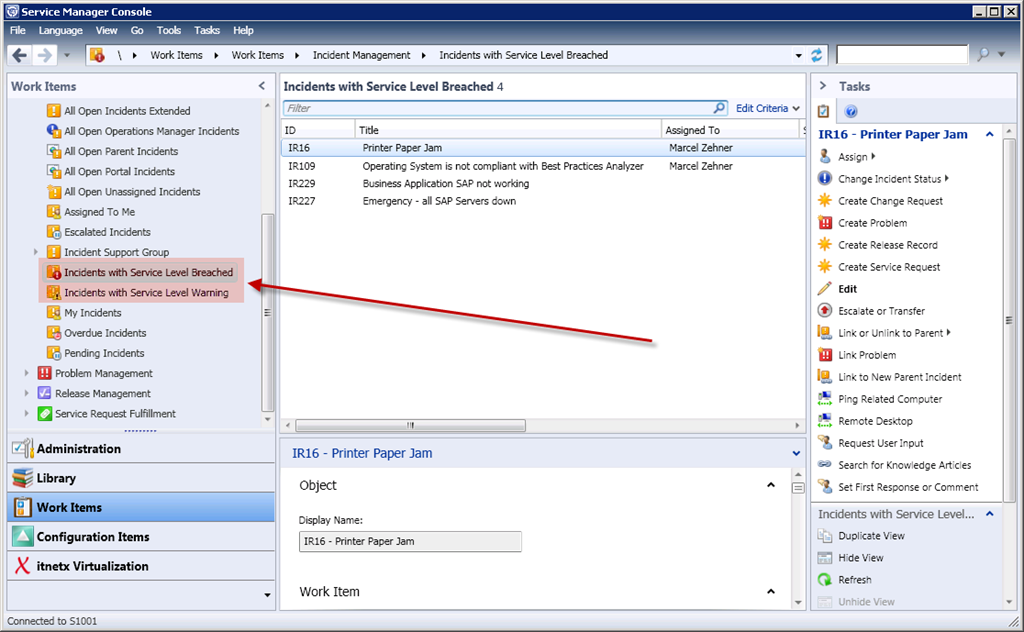The image size is (1024, 632).
Task: Click the help icon in Tasks pane
Action: (x=851, y=111)
